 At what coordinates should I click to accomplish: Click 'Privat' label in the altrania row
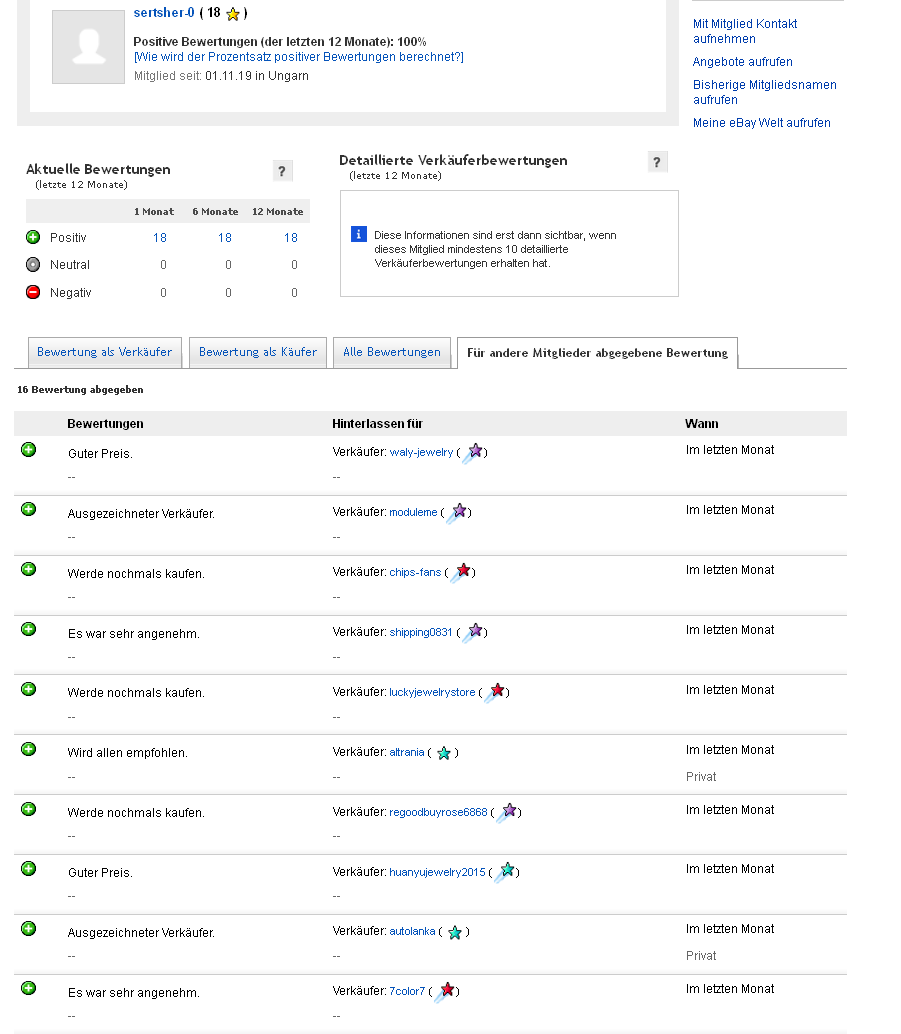coord(700,777)
